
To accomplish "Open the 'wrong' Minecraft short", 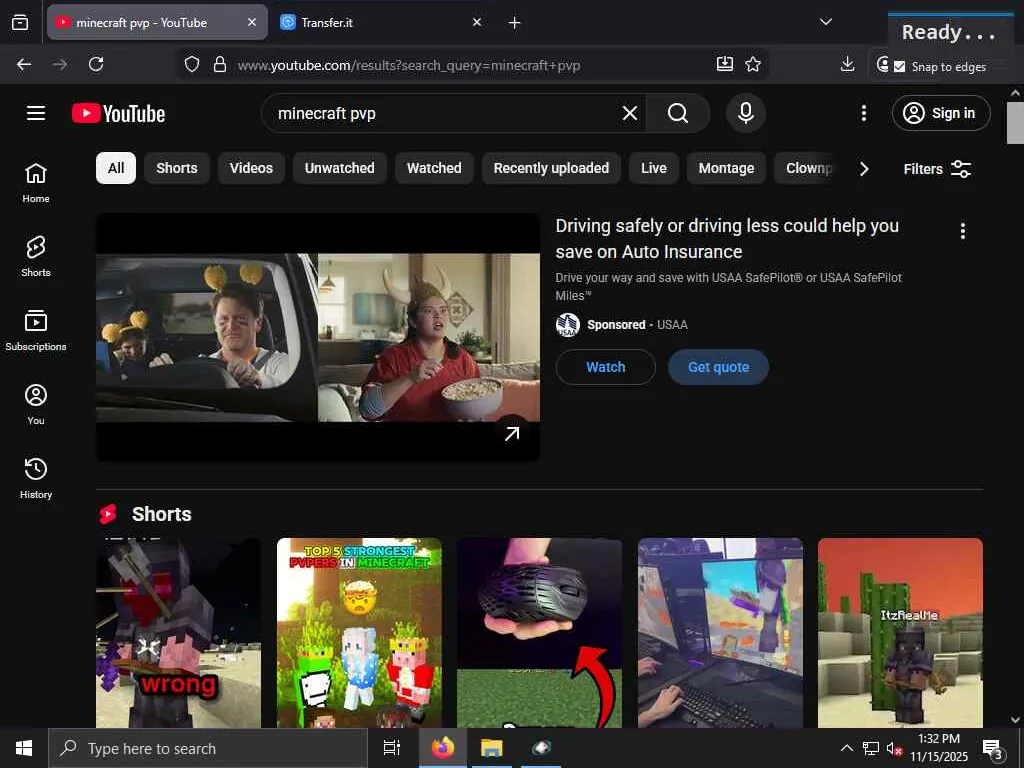I will coord(178,632).
